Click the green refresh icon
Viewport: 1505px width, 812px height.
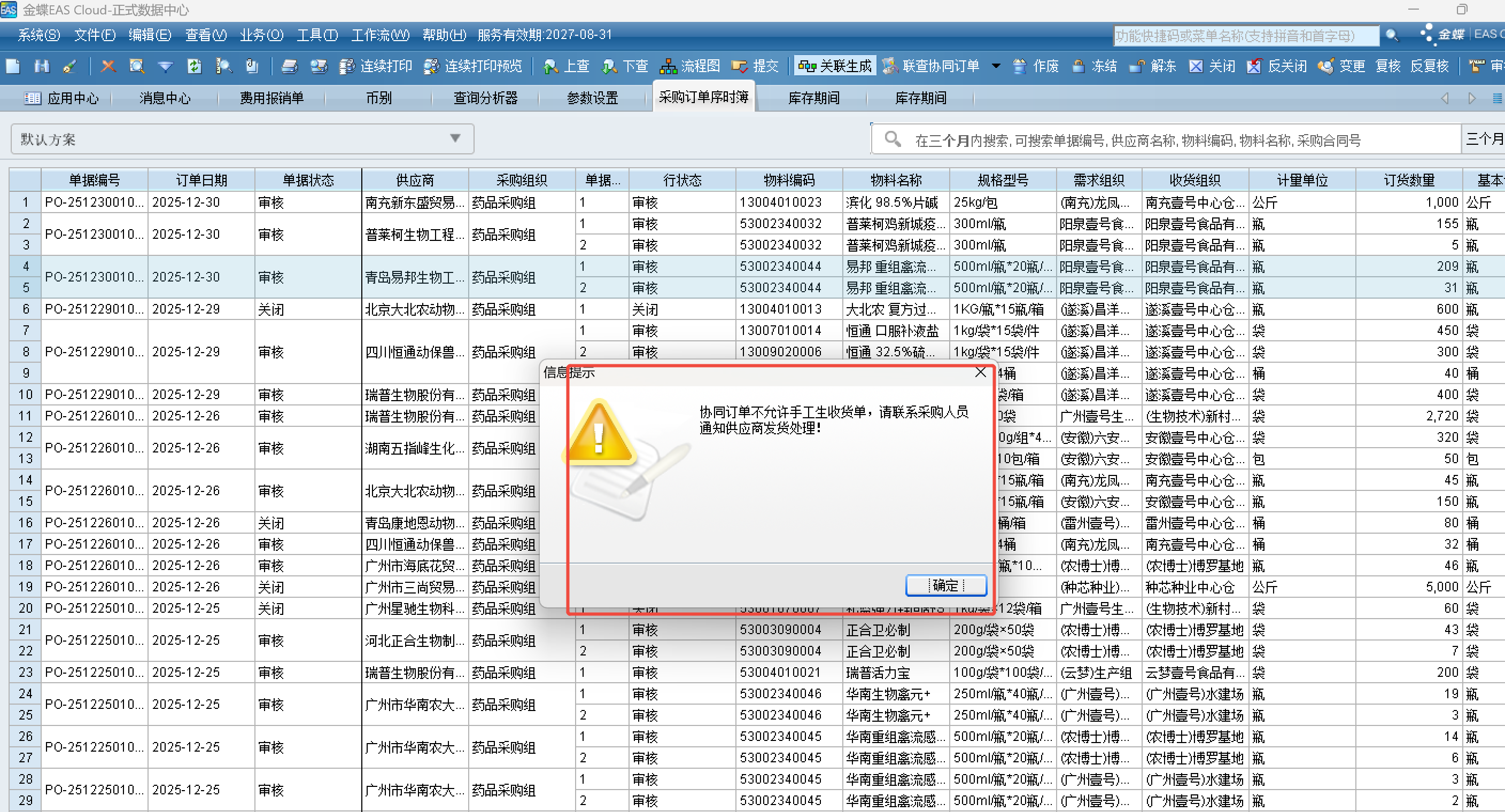[194, 67]
